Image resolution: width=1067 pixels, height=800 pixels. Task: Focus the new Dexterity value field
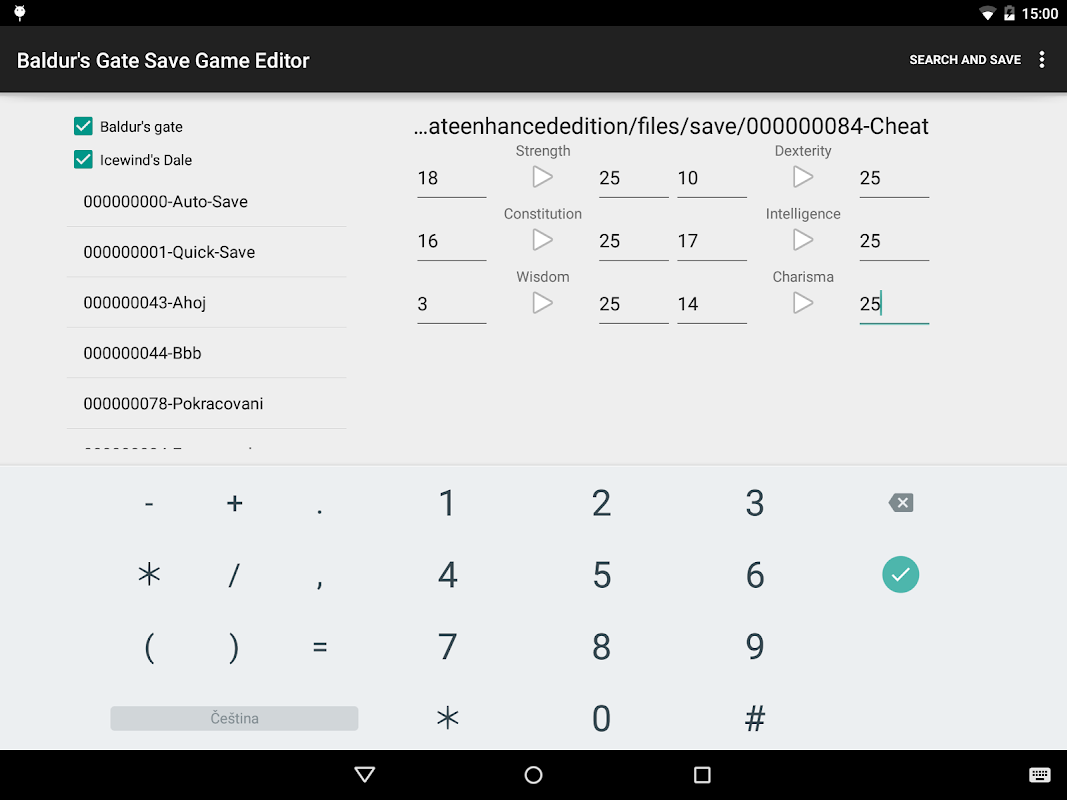[x=894, y=178]
